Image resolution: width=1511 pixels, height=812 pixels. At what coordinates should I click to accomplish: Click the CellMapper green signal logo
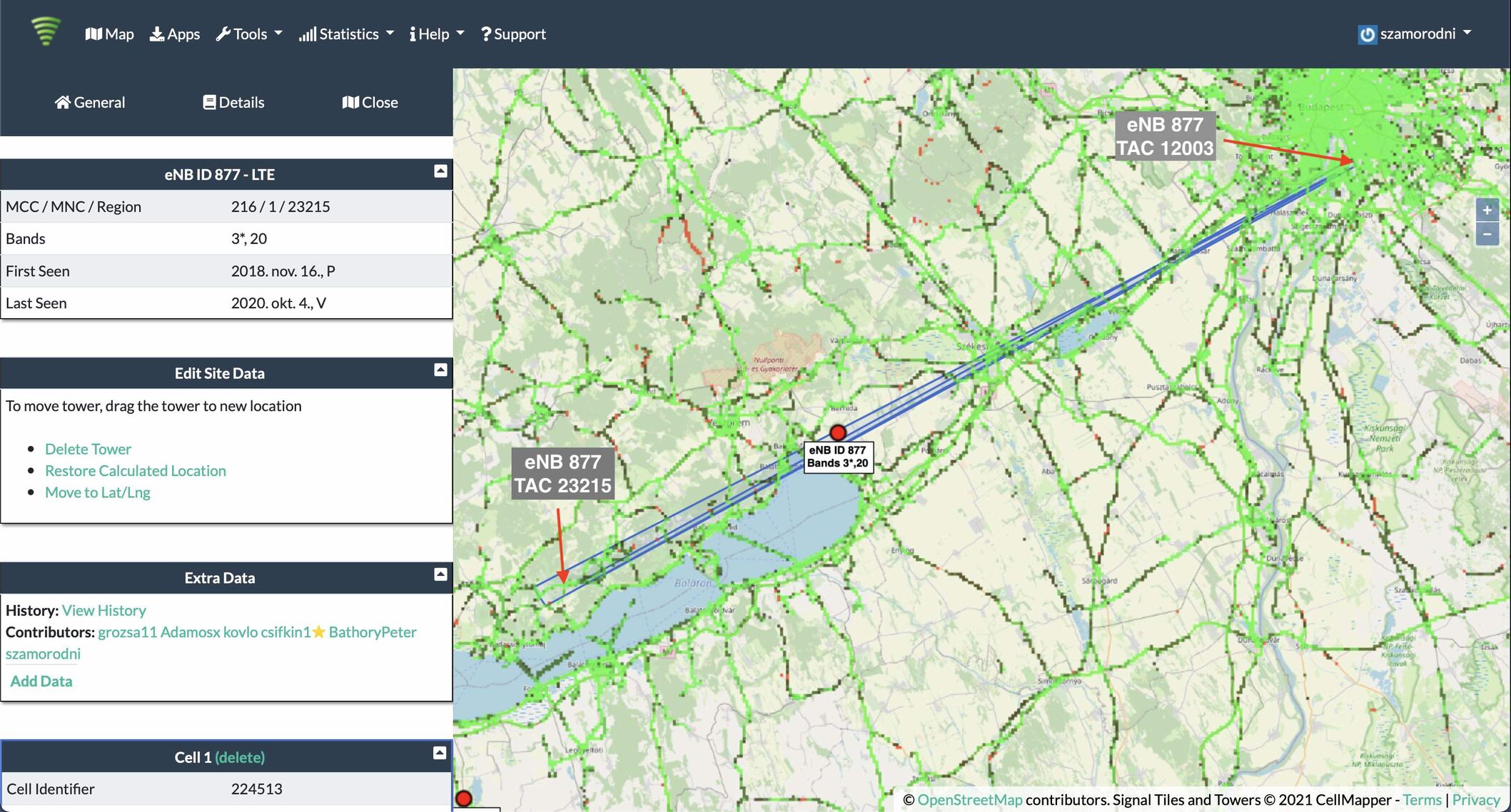click(x=46, y=31)
